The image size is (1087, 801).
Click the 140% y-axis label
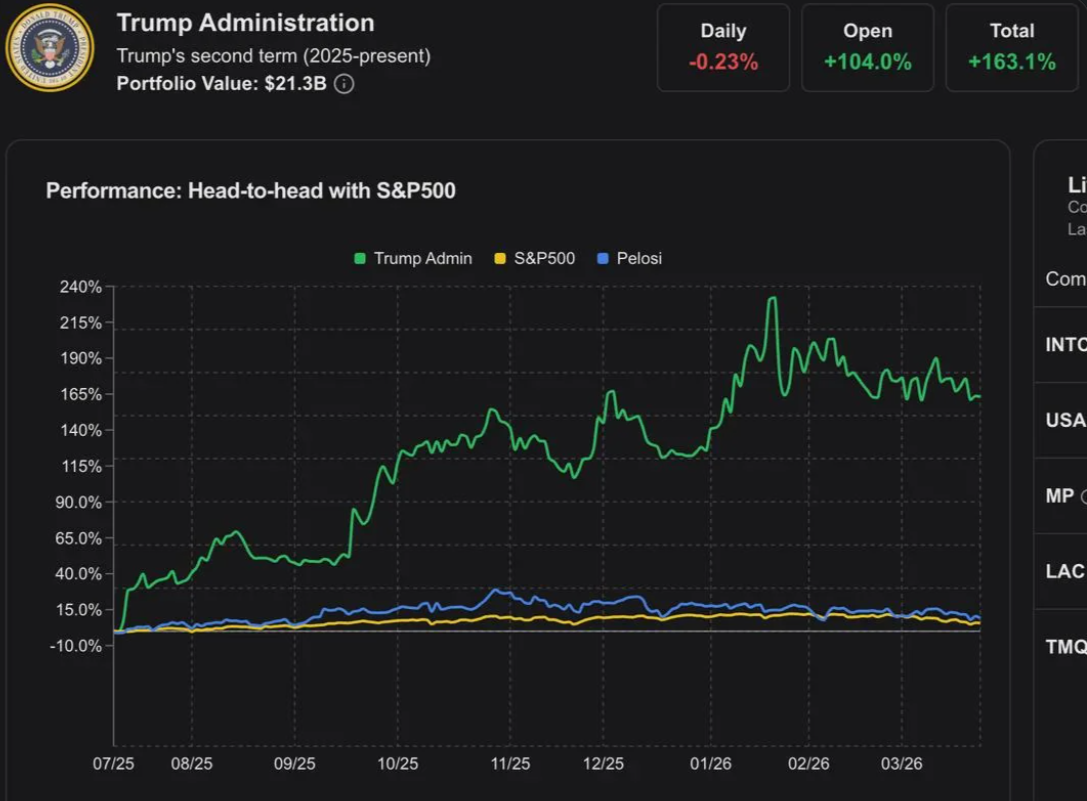[x=81, y=431]
